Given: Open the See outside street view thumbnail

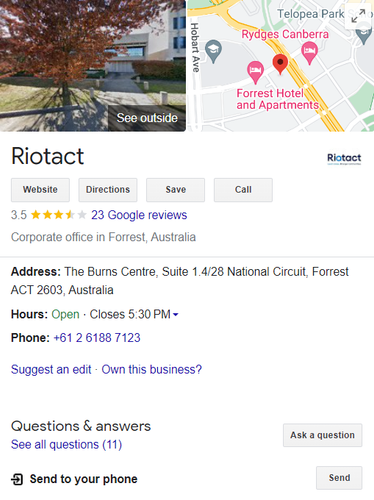Looking at the screenshot, I should point(93,66).
